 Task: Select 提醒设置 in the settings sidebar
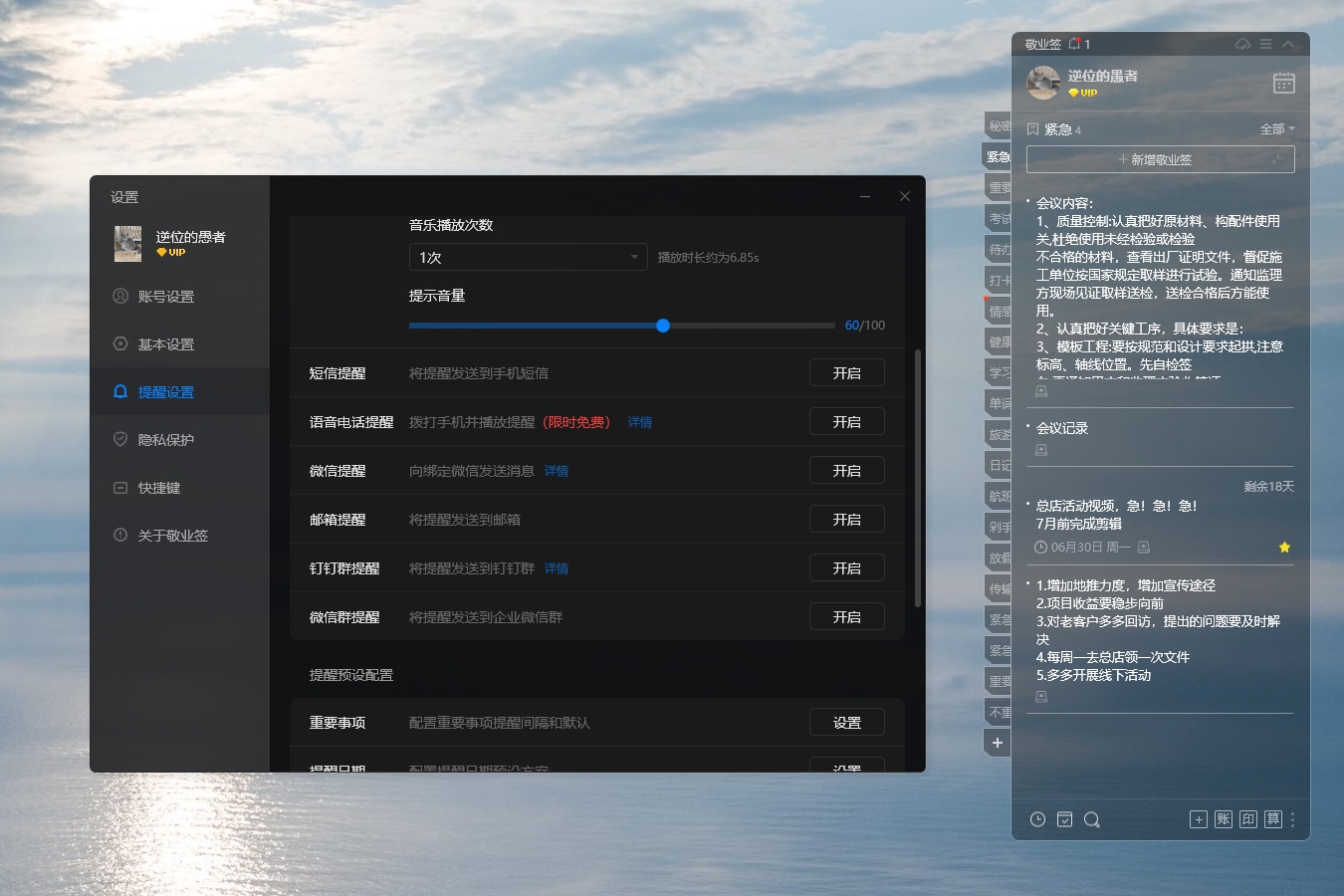(179, 392)
